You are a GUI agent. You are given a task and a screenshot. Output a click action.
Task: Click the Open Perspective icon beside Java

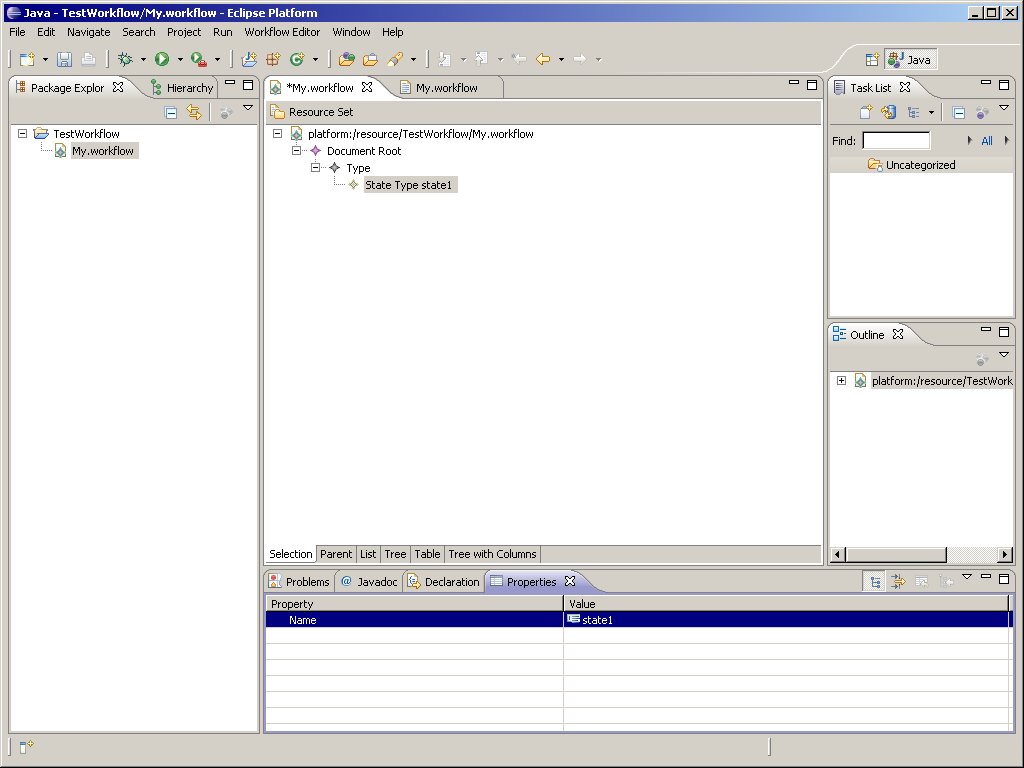click(x=872, y=60)
